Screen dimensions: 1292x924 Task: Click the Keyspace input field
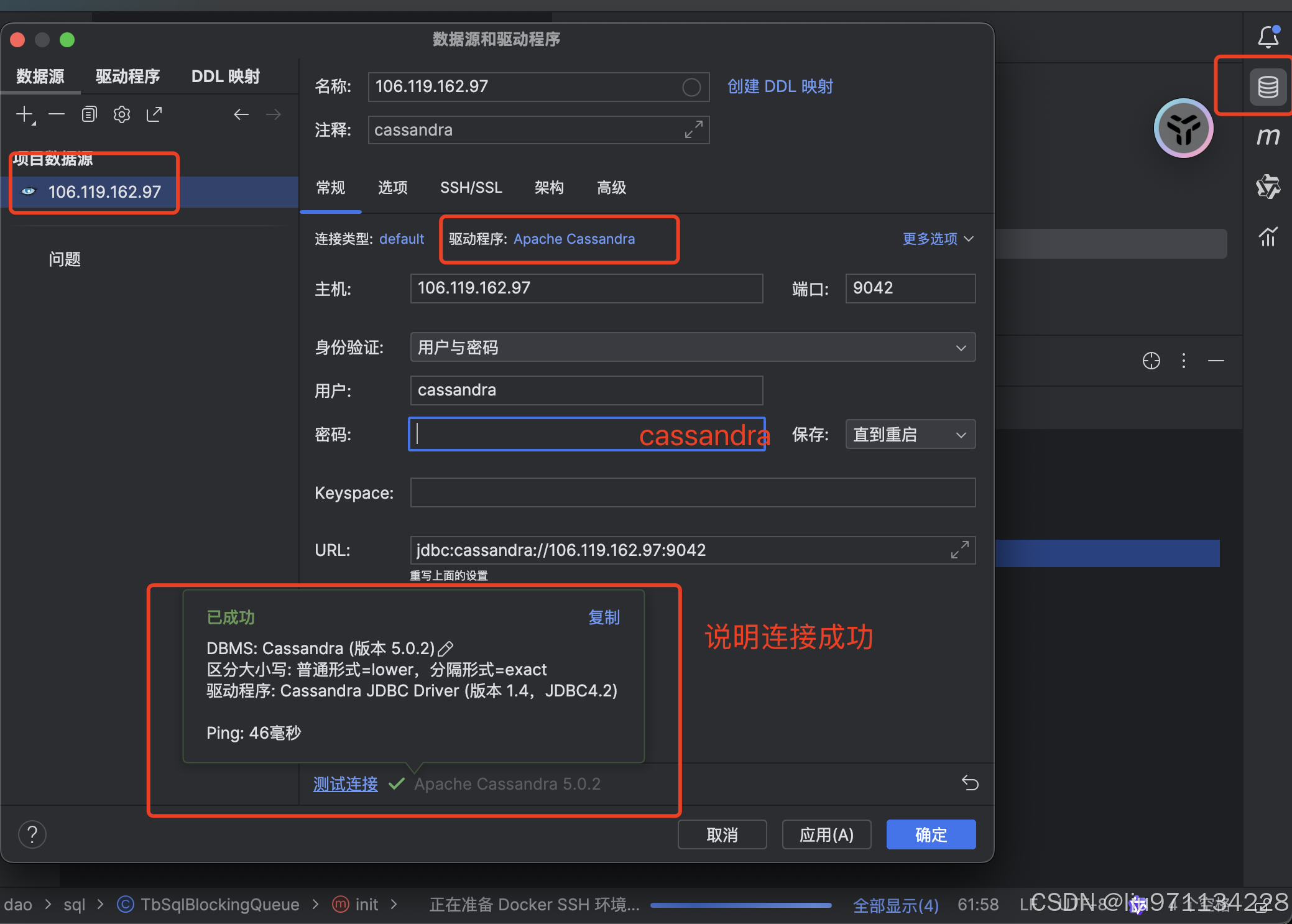[x=693, y=493]
